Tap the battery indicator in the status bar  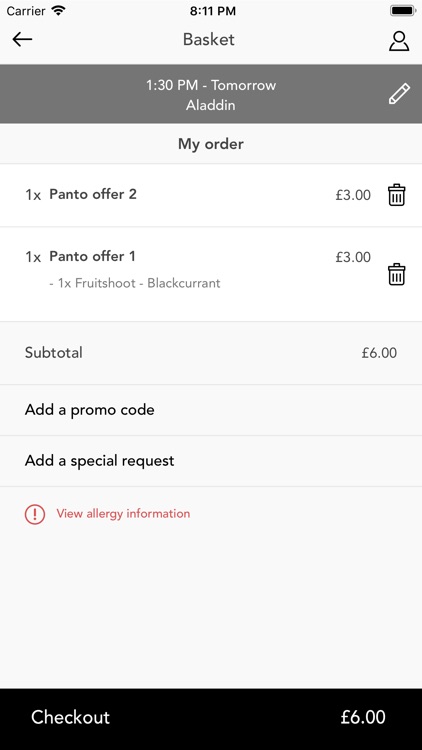(403, 11)
